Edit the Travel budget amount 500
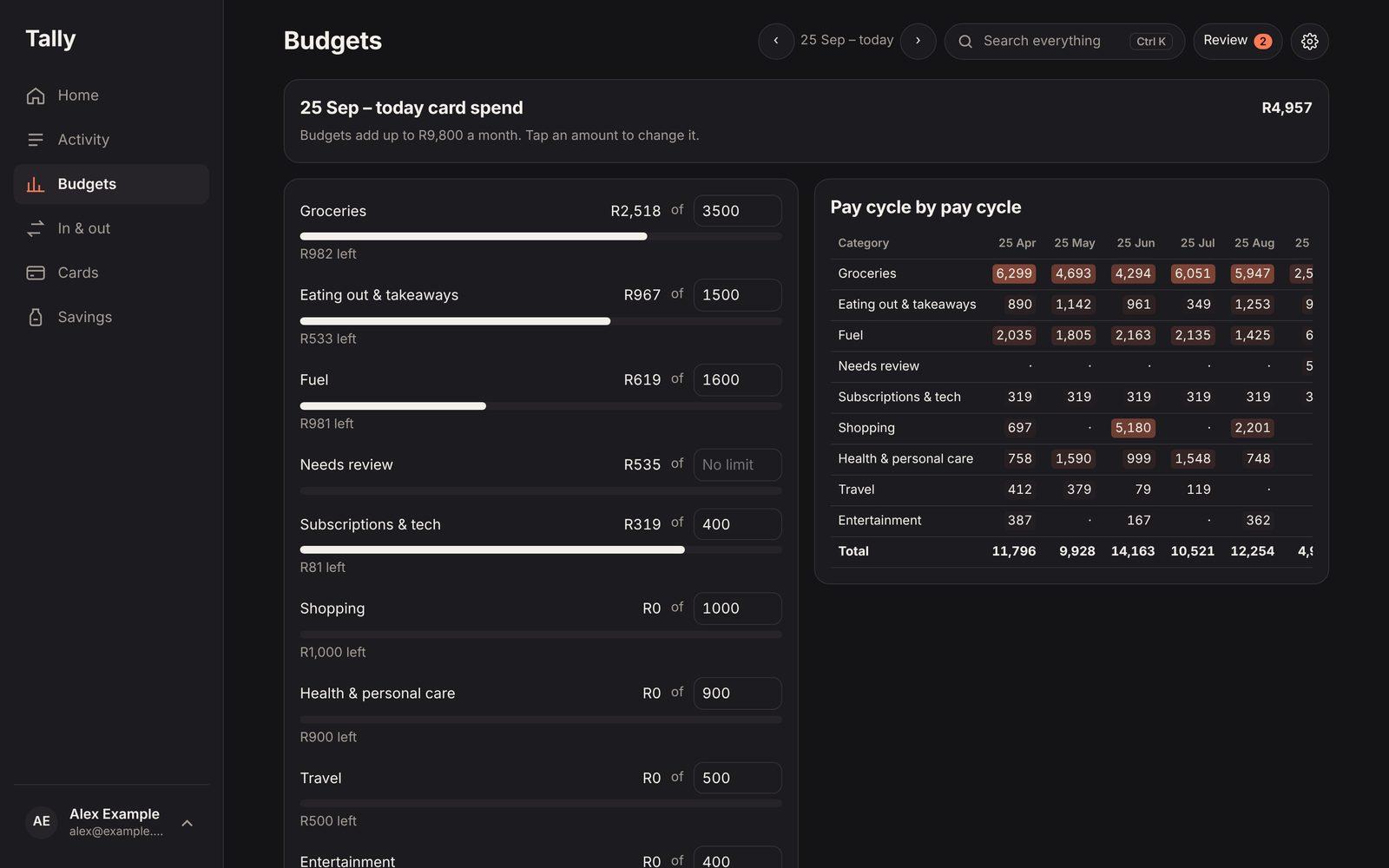 pos(737,779)
